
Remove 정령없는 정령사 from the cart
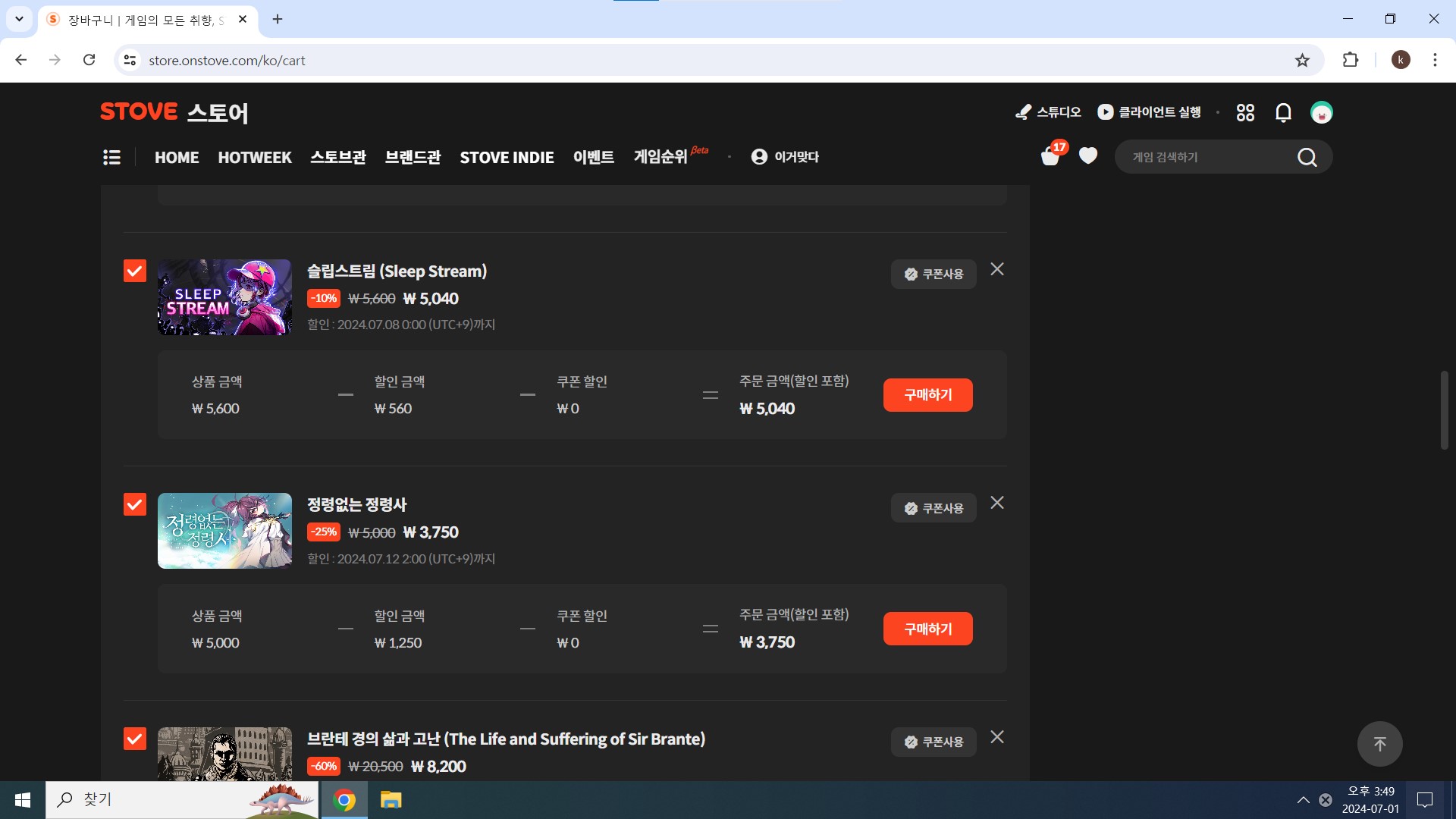coord(997,503)
